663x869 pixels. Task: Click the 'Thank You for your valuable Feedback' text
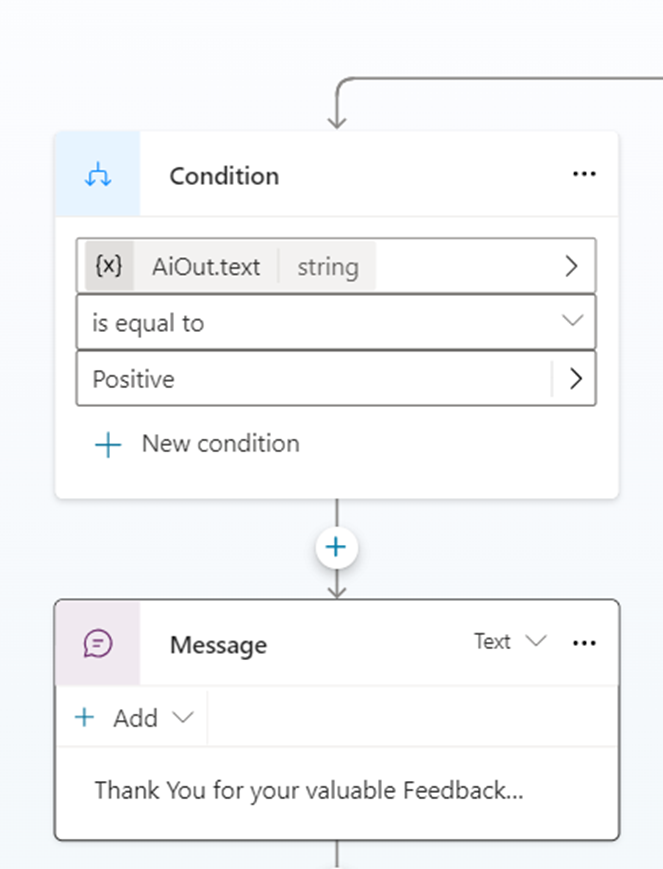(x=308, y=791)
